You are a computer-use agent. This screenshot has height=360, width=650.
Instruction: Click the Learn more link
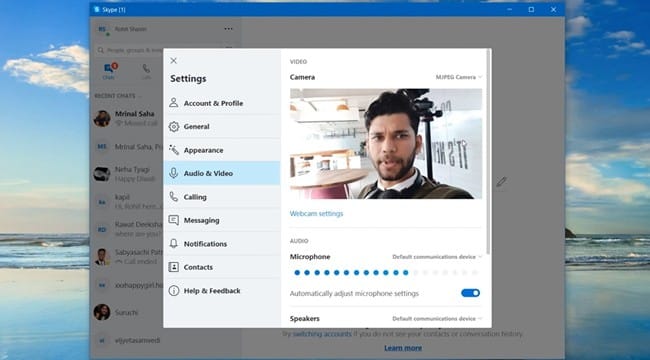click(403, 348)
